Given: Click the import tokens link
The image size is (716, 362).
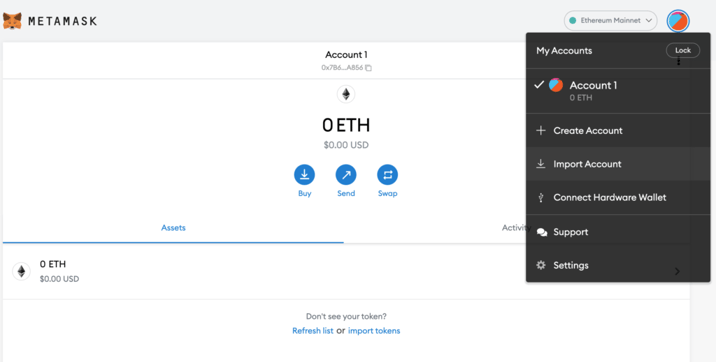Looking at the screenshot, I should tap(374, 331).
